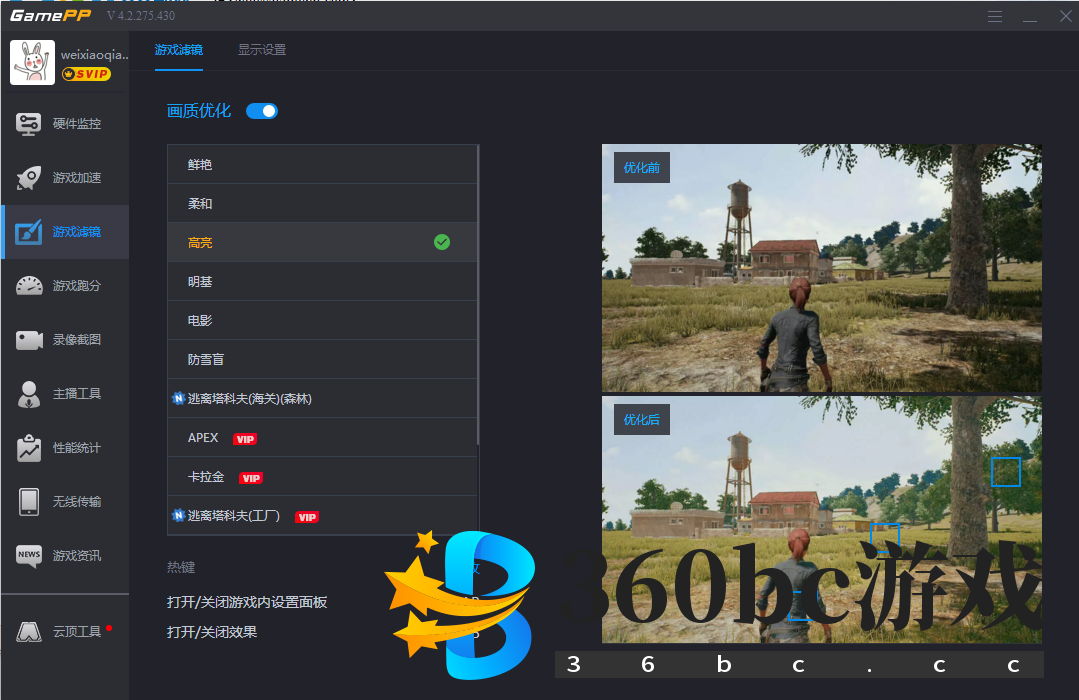
Task: Launch the 云顶工具 TFT tool
Action: click(x=65, y=631)
